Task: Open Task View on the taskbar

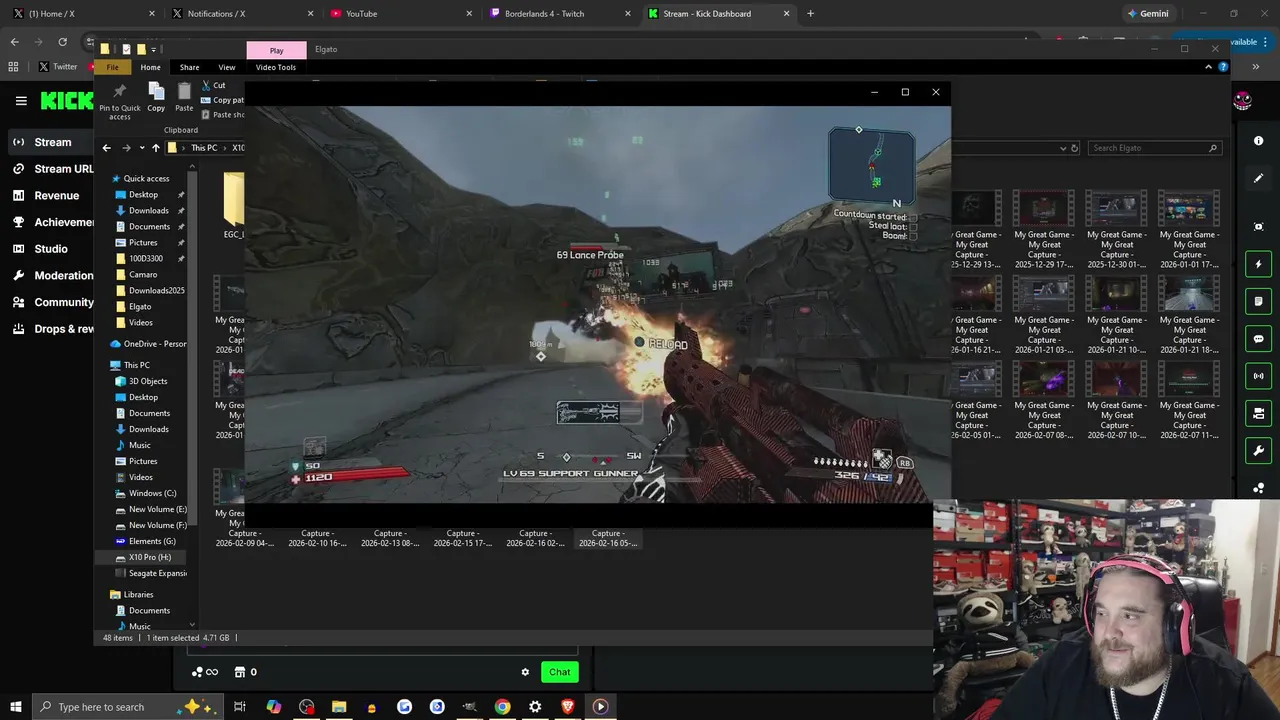Action: (240, 707)
